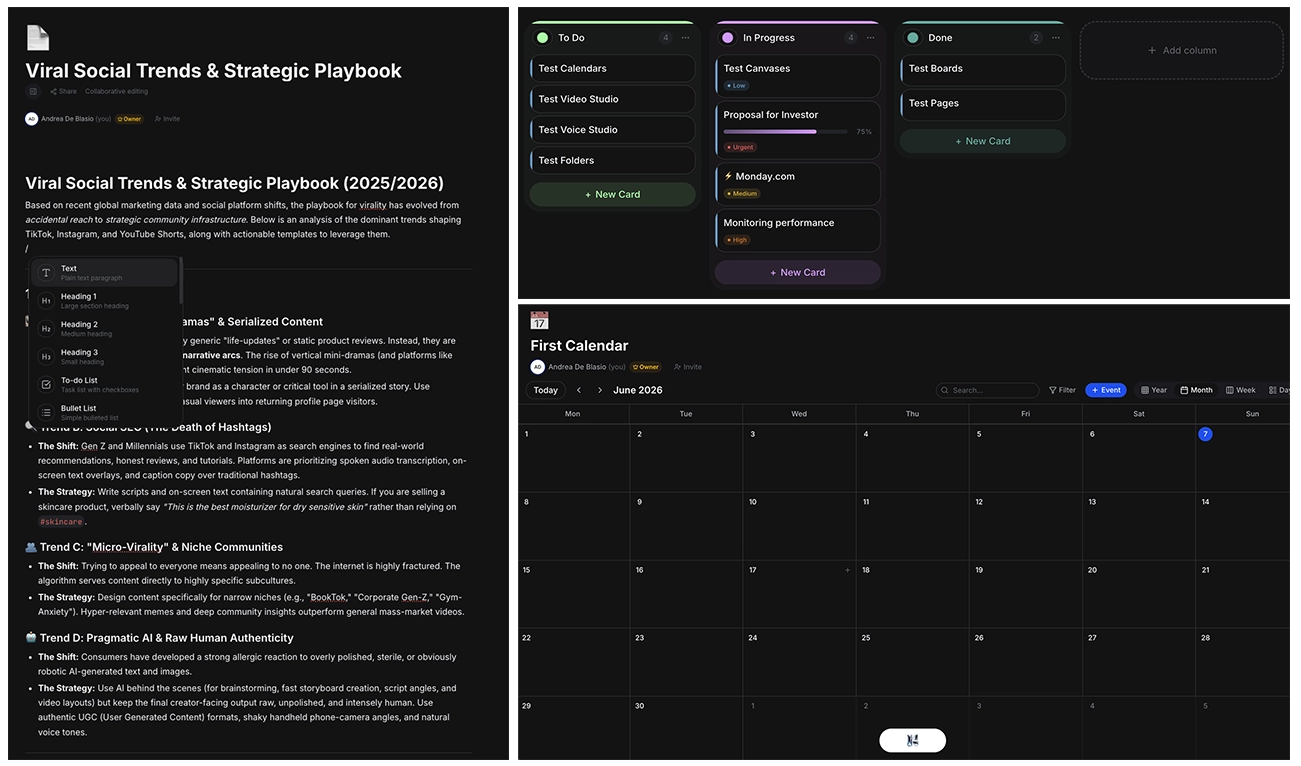Add a new column to the board
The image size is (1301, 766).
pyautogui.click(x=1181, y=50)
